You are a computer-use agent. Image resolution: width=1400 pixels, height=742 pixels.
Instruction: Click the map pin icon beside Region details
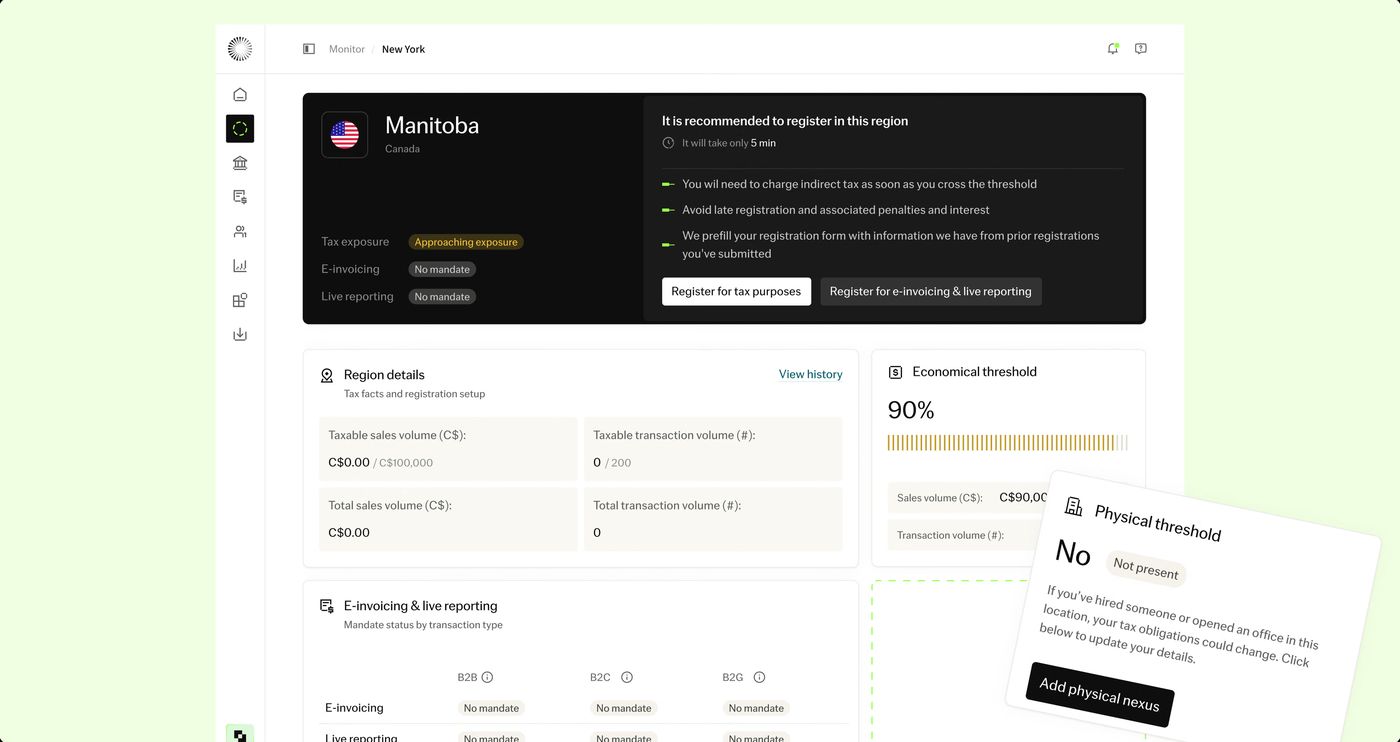point(327,376)
